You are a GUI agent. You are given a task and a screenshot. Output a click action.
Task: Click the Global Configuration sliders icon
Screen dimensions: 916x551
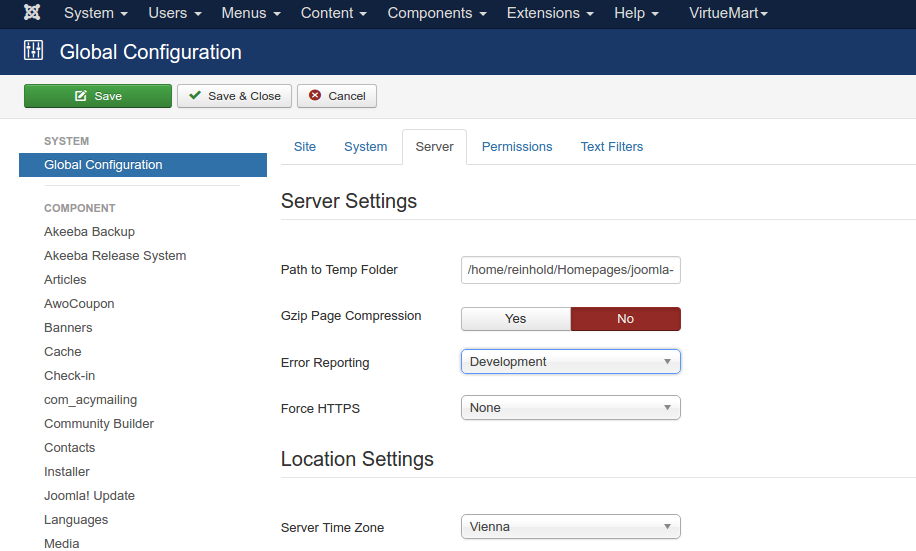pyautogui.click(x=33, y=51)
